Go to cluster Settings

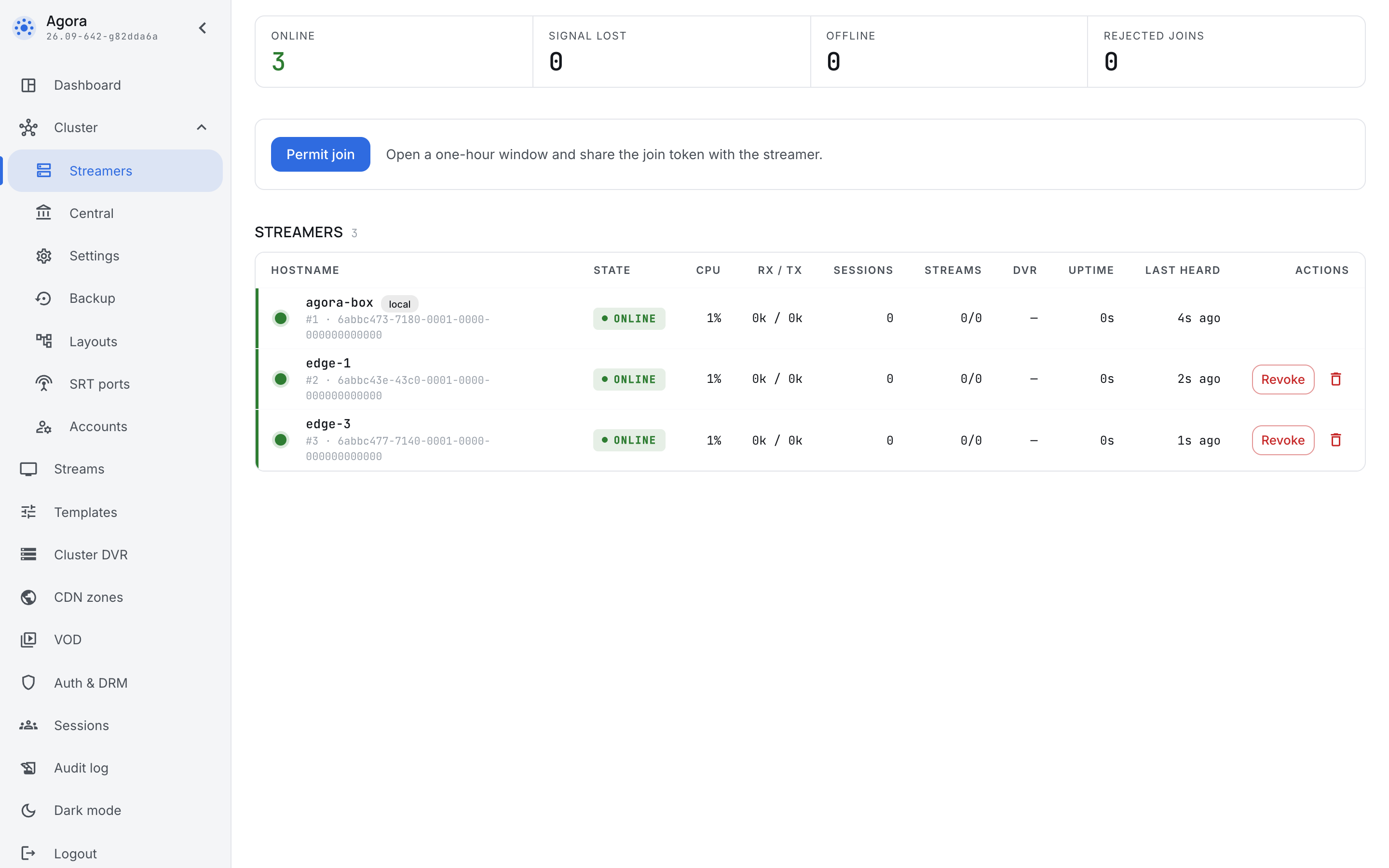click(x=115, y=256)
